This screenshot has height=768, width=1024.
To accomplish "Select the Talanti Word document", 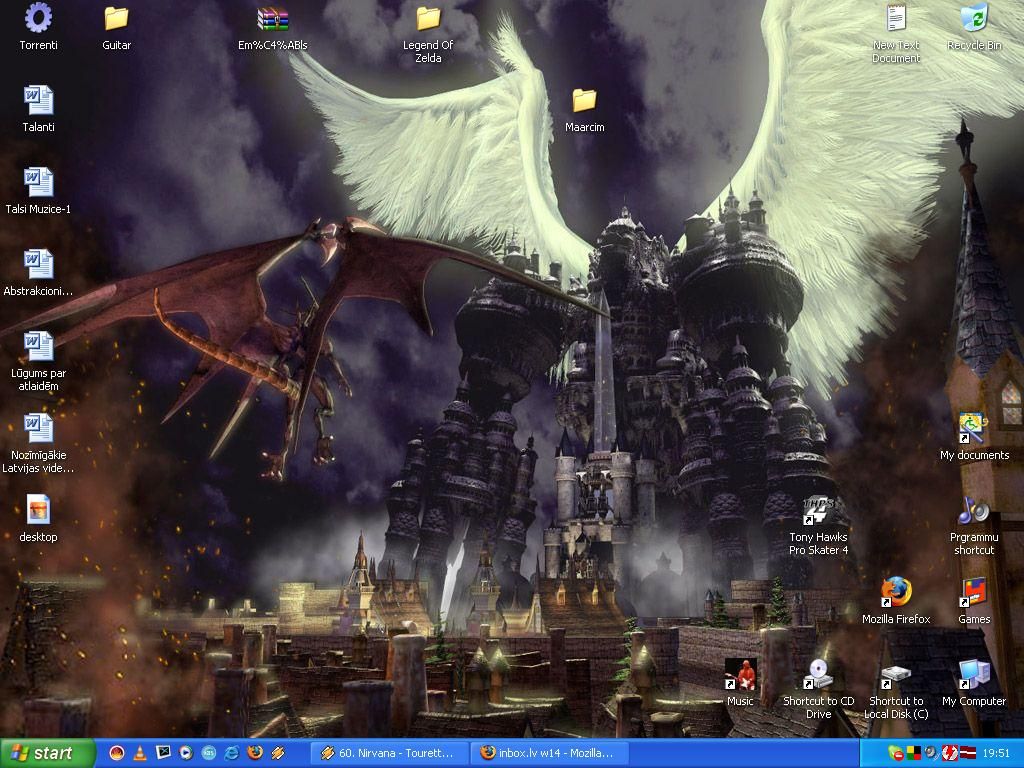I will point(38,108).
